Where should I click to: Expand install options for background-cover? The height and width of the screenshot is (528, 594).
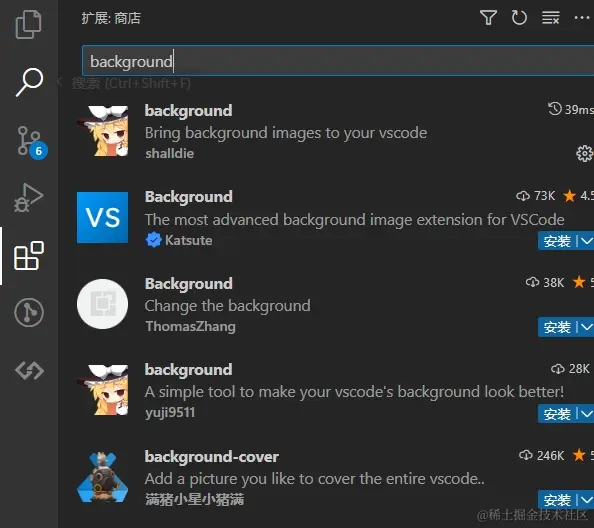coord(586,500)
